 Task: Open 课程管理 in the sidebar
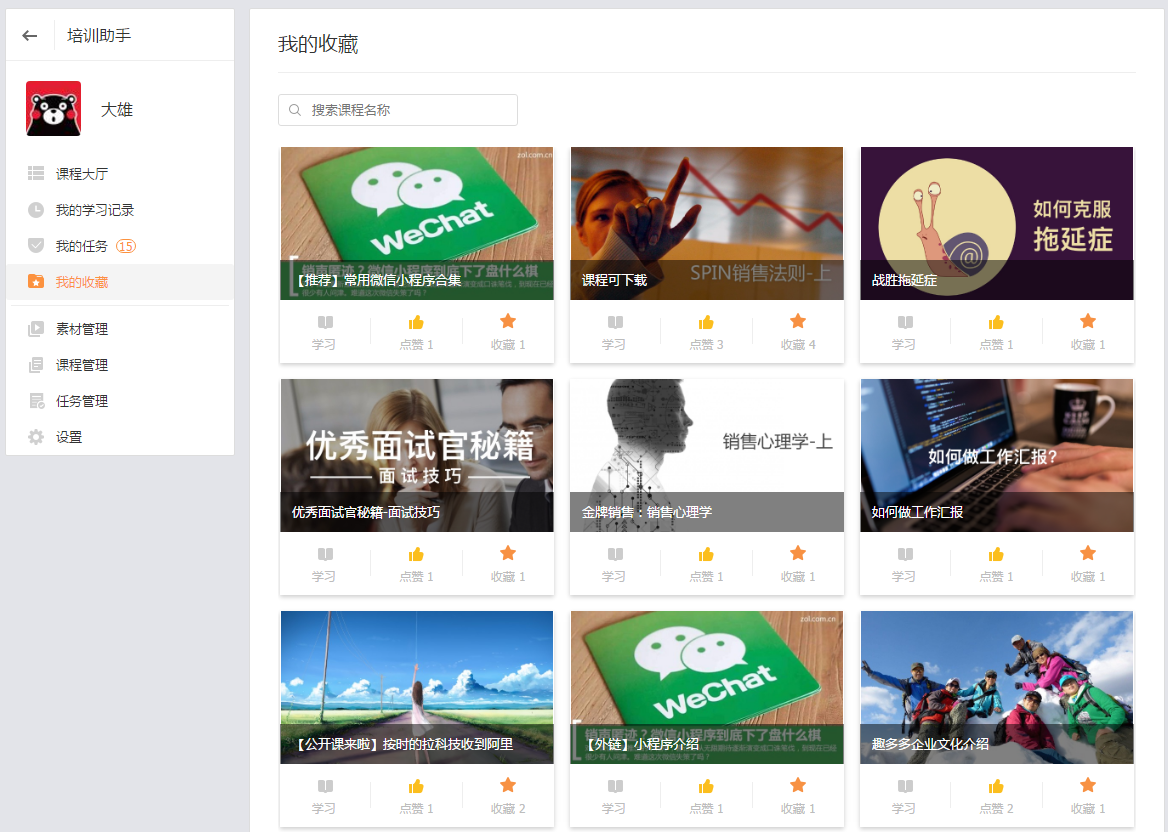point(119,365)
